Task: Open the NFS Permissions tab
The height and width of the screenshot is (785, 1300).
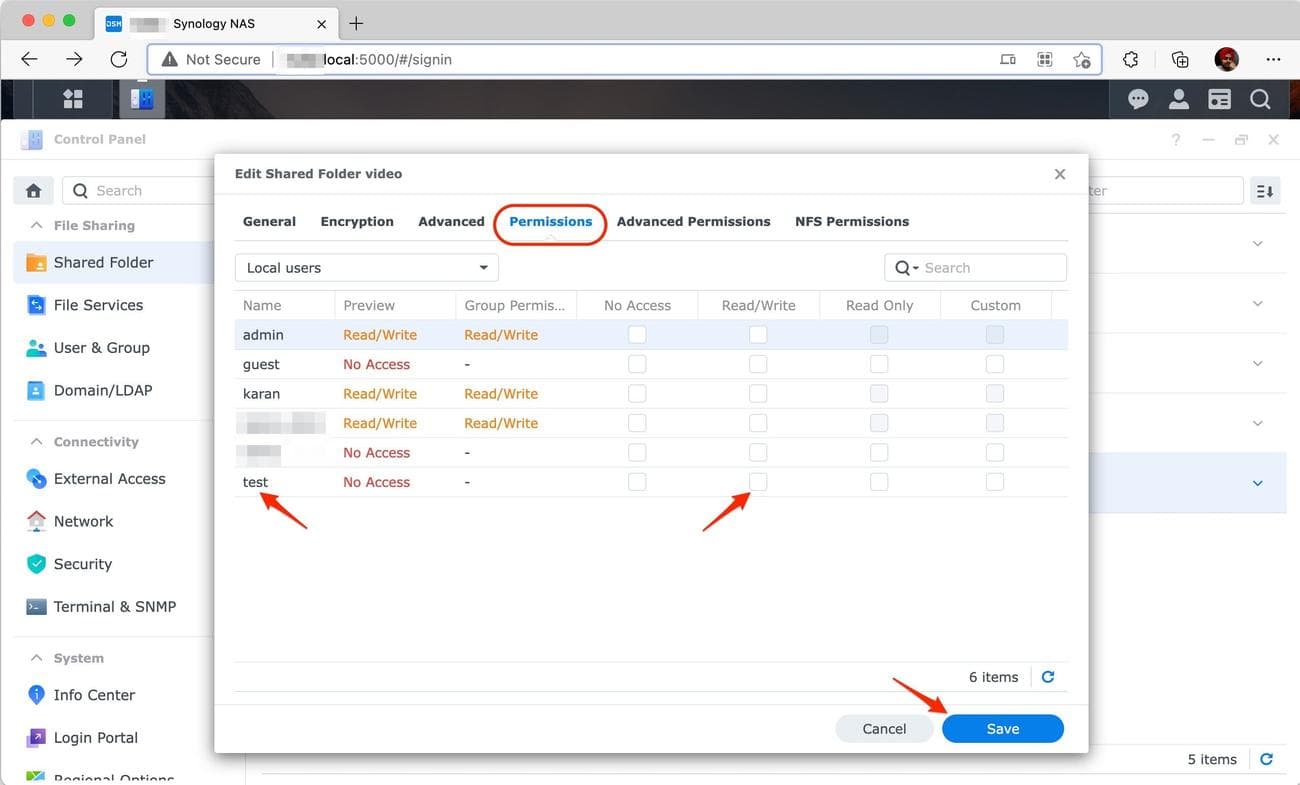Action: [x=851, y=221]
